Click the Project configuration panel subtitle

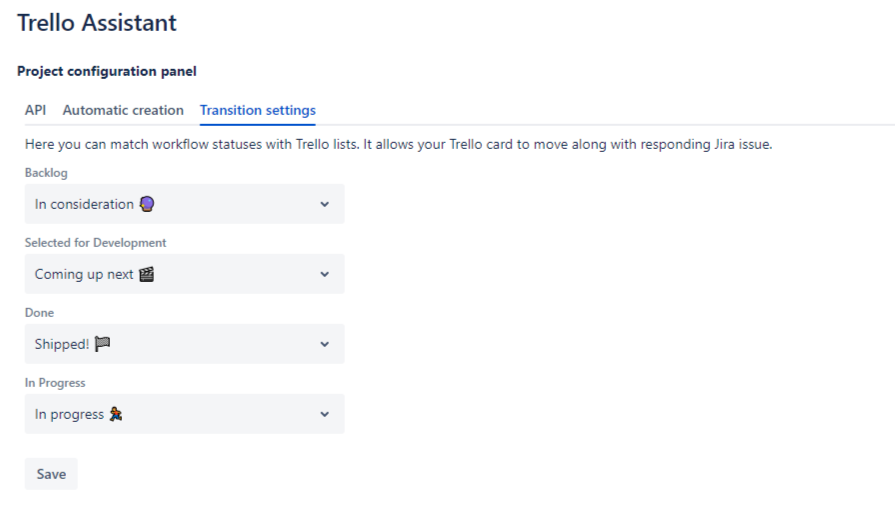coord(107,71)
